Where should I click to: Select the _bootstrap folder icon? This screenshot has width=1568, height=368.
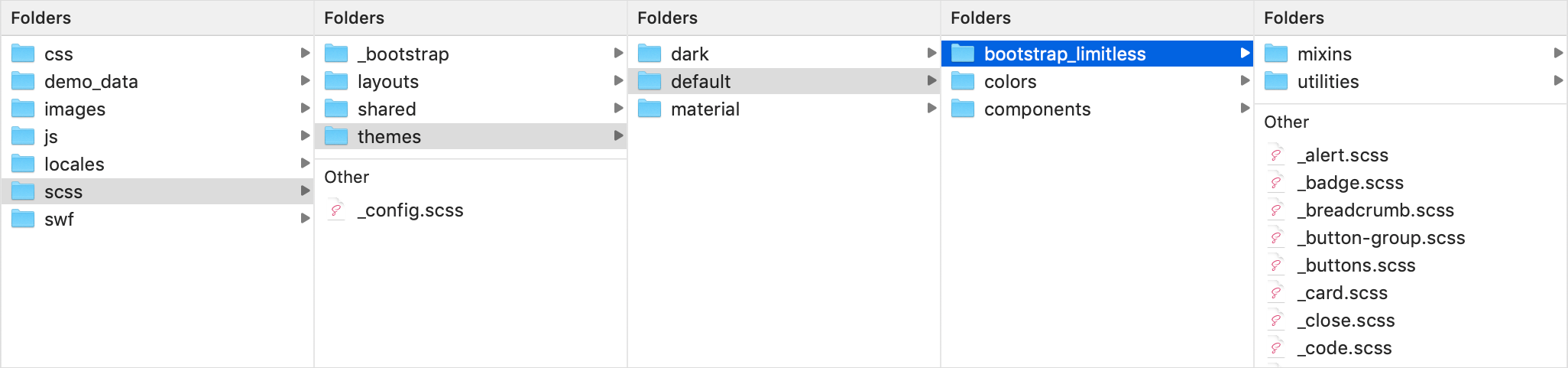(336, 54)
